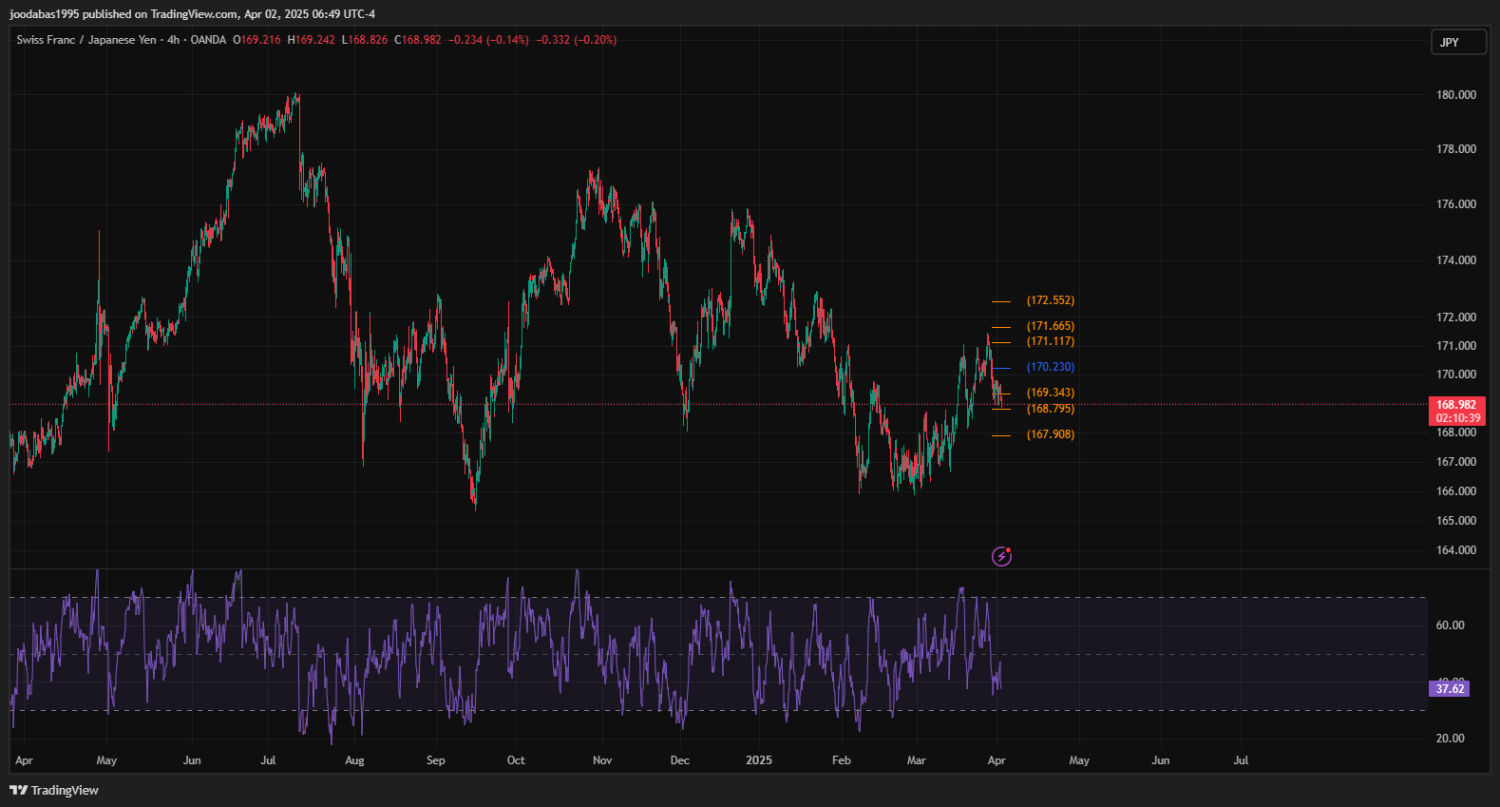Image resolution: width=1500 pixels, height=807 pixels.
Task: Click the 171.665 level label
Action: pyautogui.click(x=1050, y=326)
